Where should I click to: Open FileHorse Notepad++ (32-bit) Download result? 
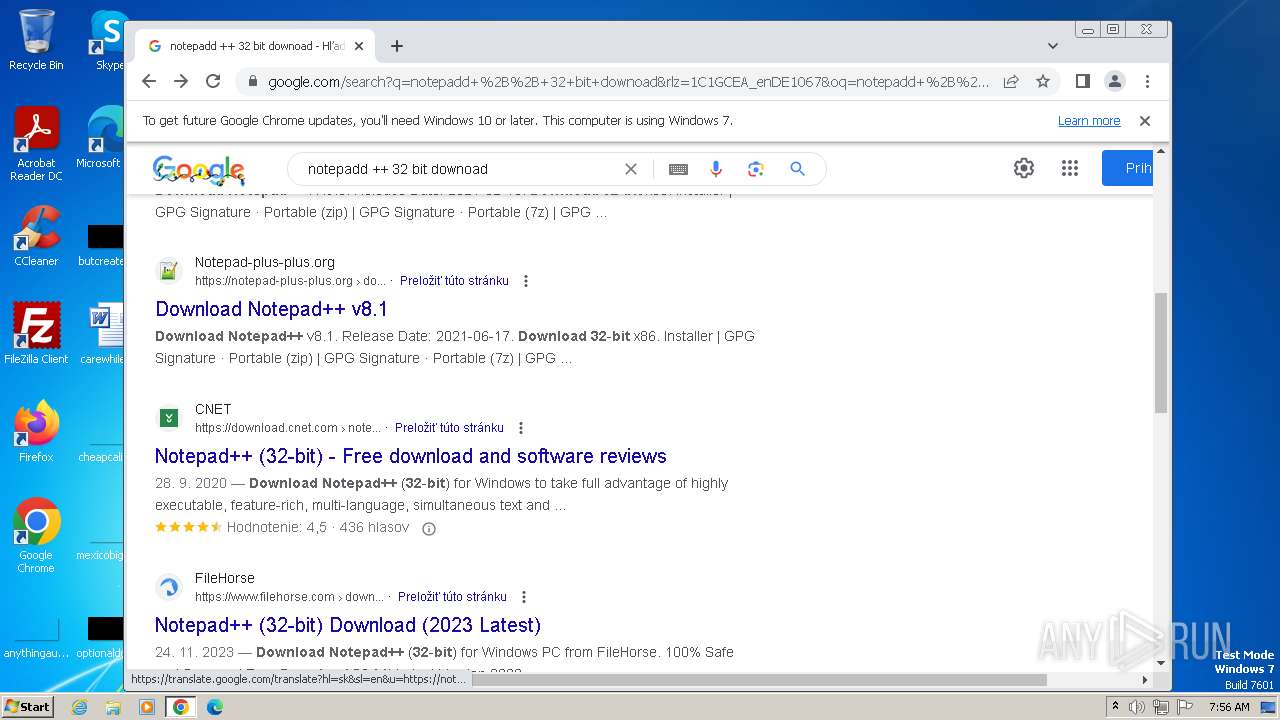coord(348,625)
